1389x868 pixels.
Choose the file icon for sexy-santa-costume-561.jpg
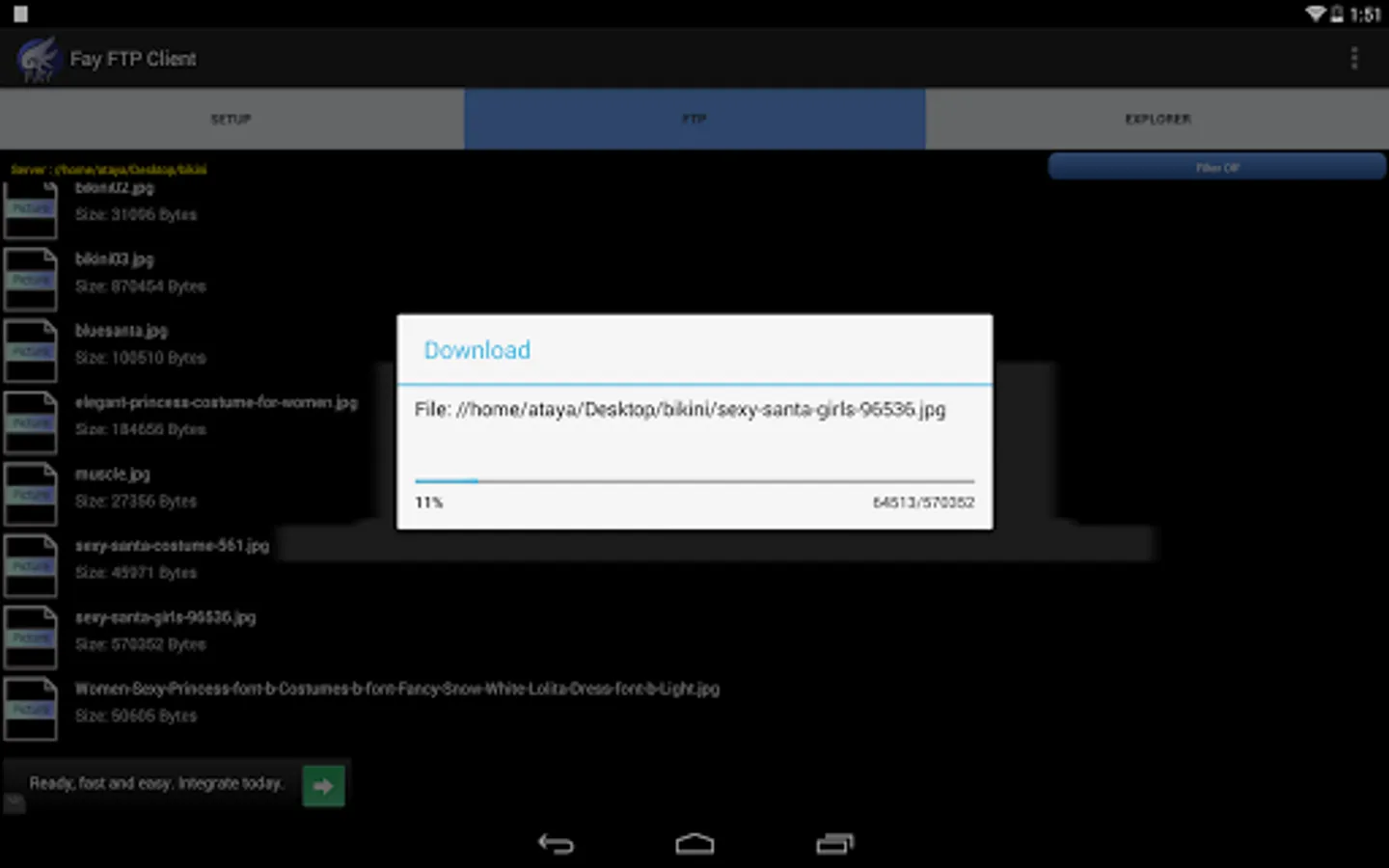(31, 566)
